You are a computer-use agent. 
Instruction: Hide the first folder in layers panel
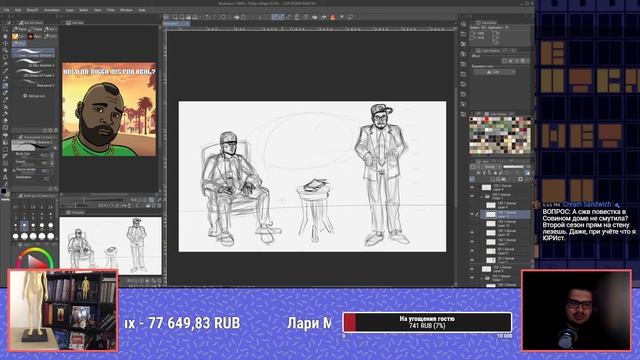click(x=472, y=197)
